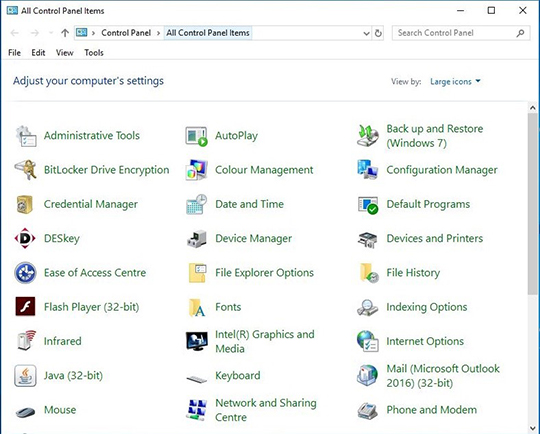Viewport: 540px width, 434px height.
Task: Open the Ease of Access Centre icon
Action: (25, 273)
